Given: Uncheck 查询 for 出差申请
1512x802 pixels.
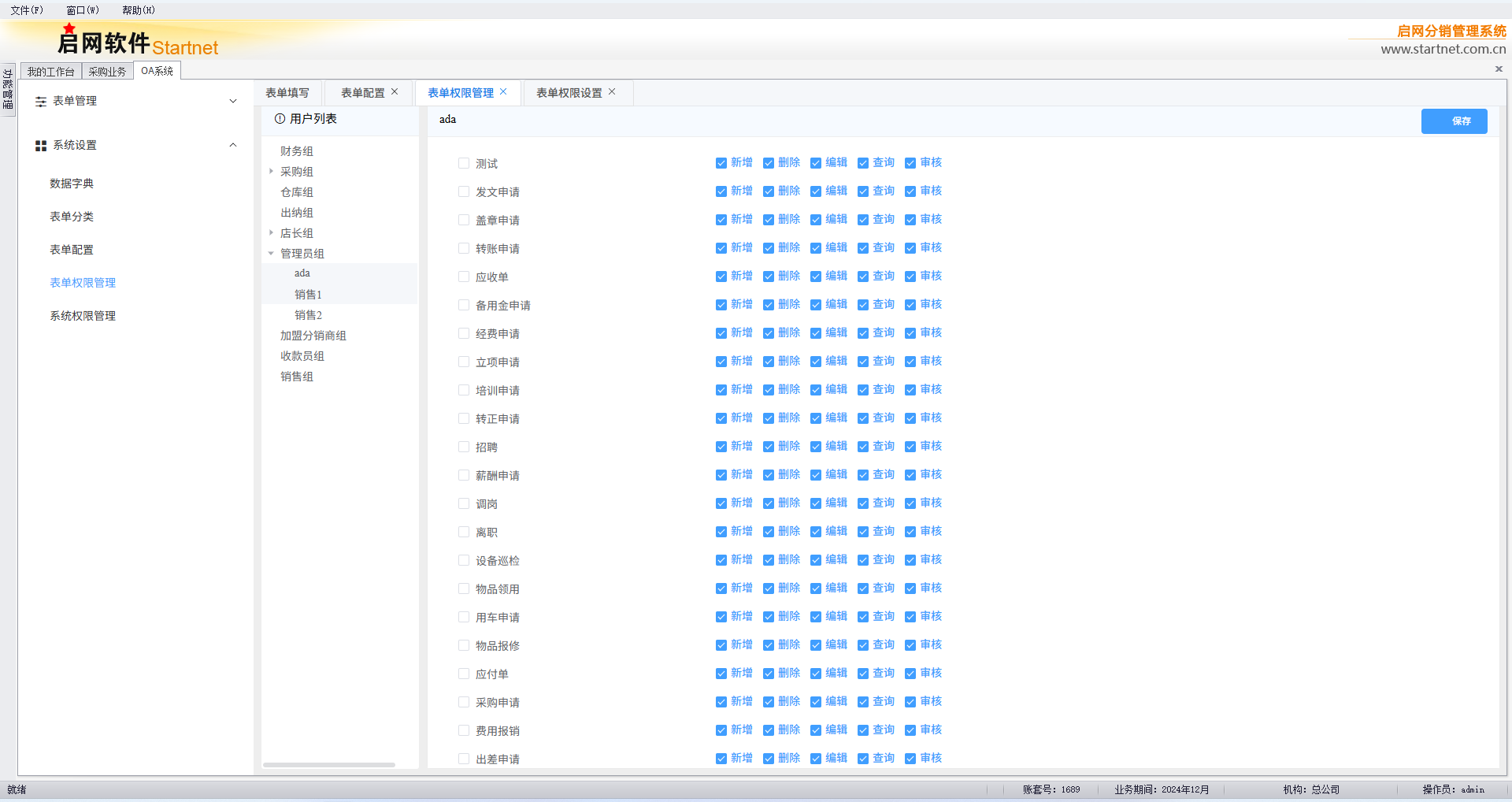Looking at the screenshot, I should tap(863, 759).
